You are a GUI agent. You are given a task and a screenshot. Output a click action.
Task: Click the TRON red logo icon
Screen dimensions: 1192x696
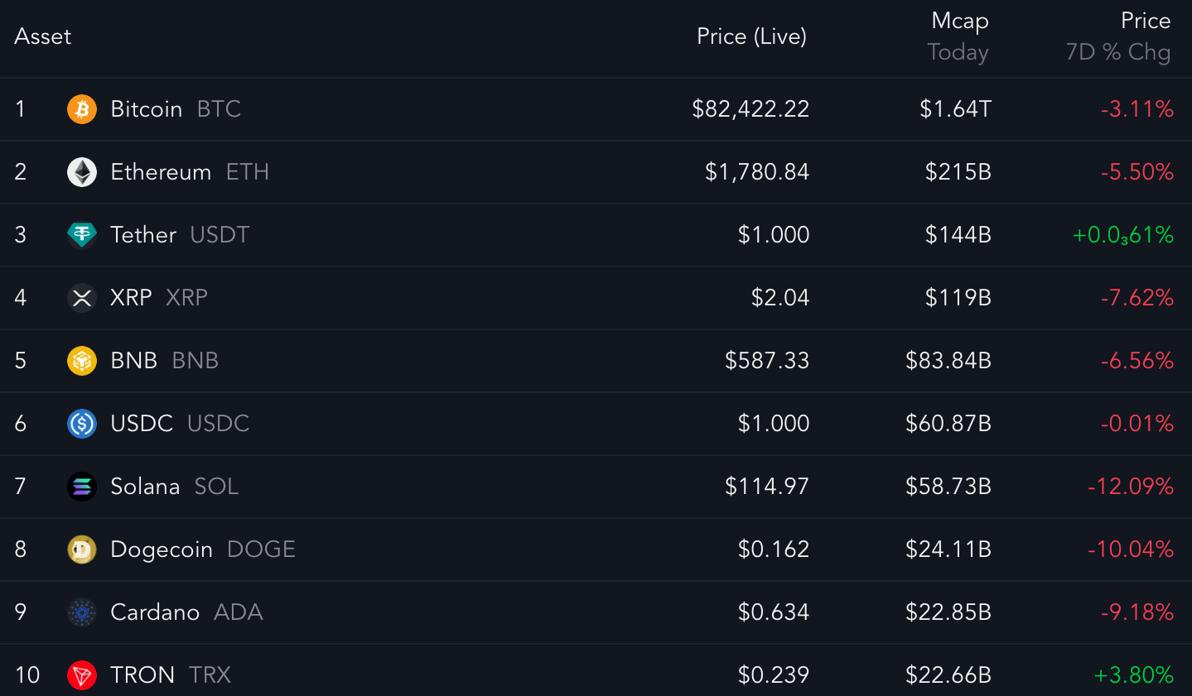(x=82, y=676)
